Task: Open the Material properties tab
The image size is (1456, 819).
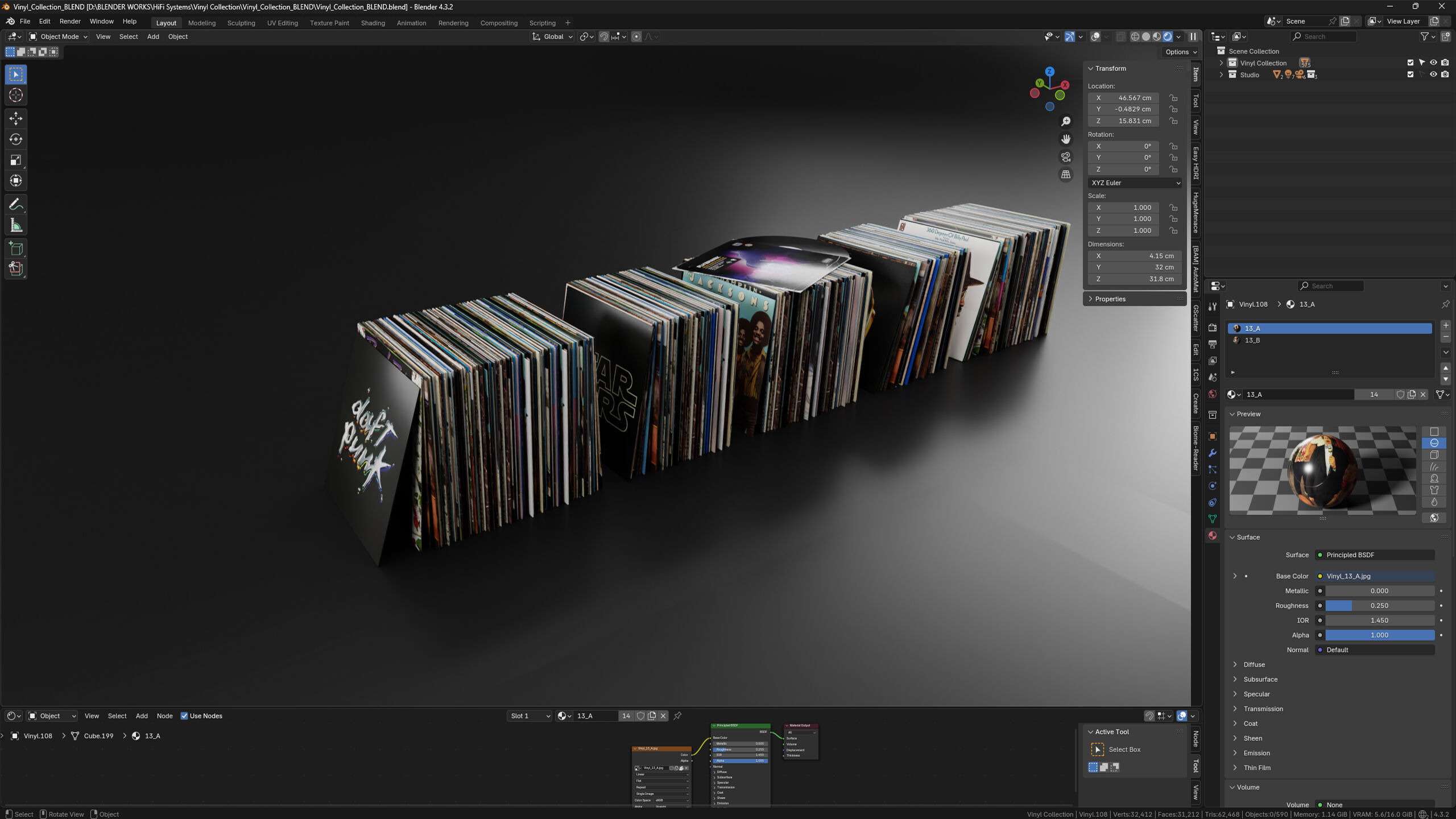Action: click(1213, 535)
